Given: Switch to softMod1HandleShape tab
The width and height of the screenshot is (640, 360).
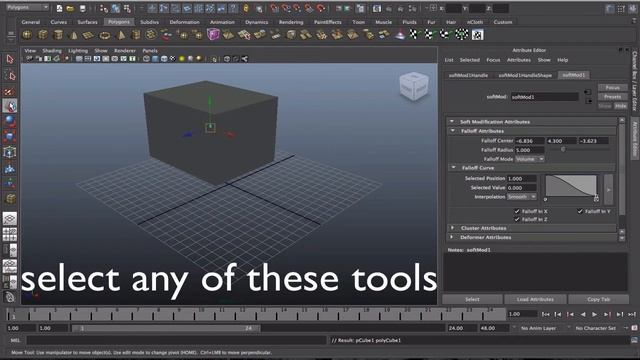Looking at the screenshot, I should (x=525, y=75).
